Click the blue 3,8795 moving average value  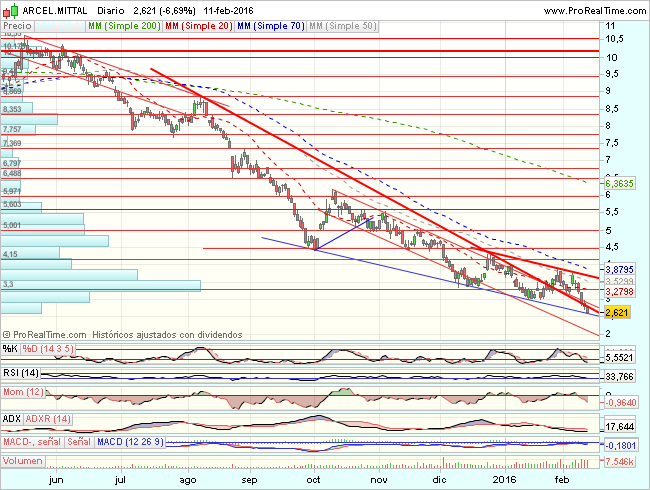[x=619, y=270]
